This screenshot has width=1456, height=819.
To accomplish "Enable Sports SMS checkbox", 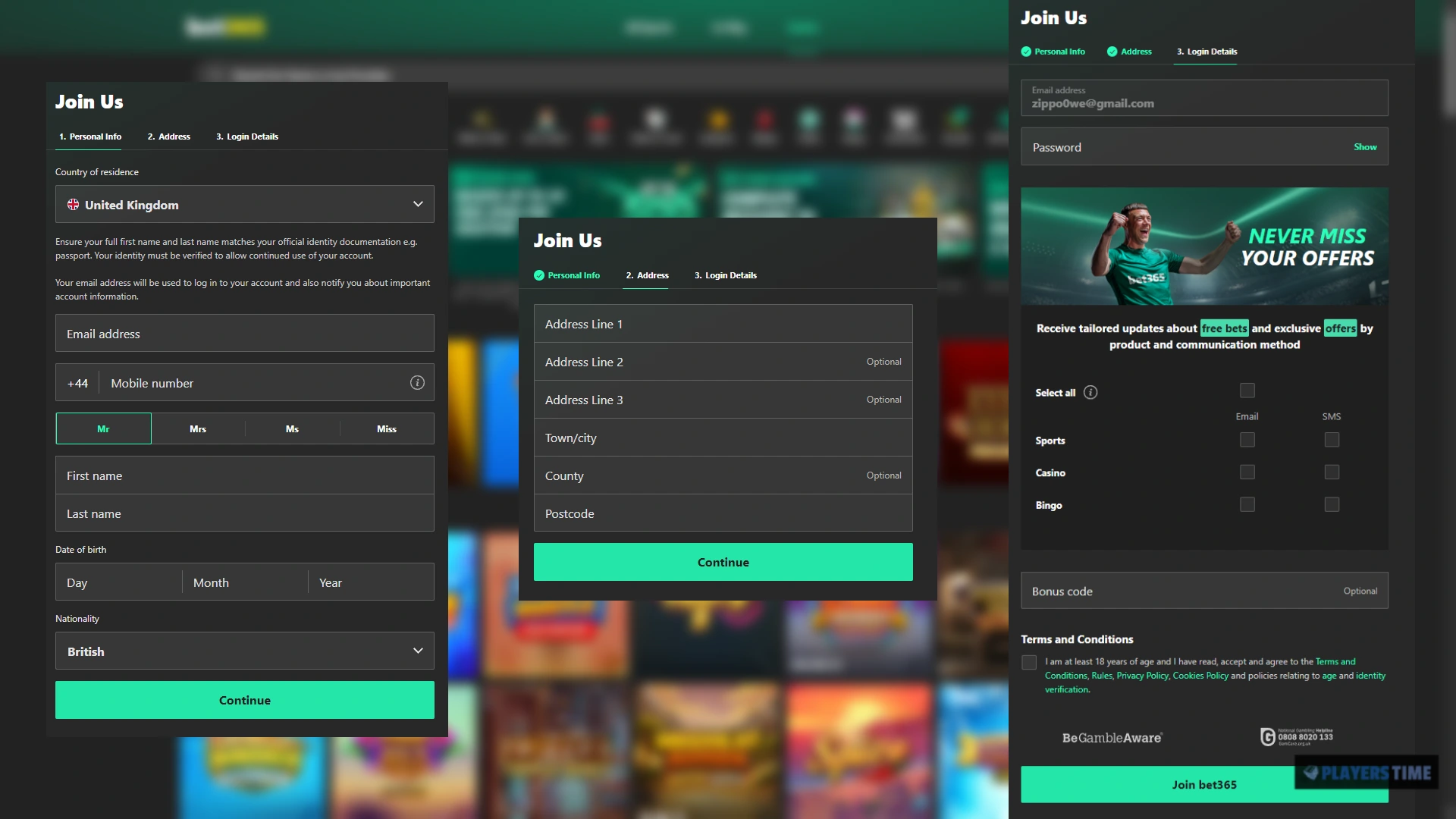I will 1332,440.
